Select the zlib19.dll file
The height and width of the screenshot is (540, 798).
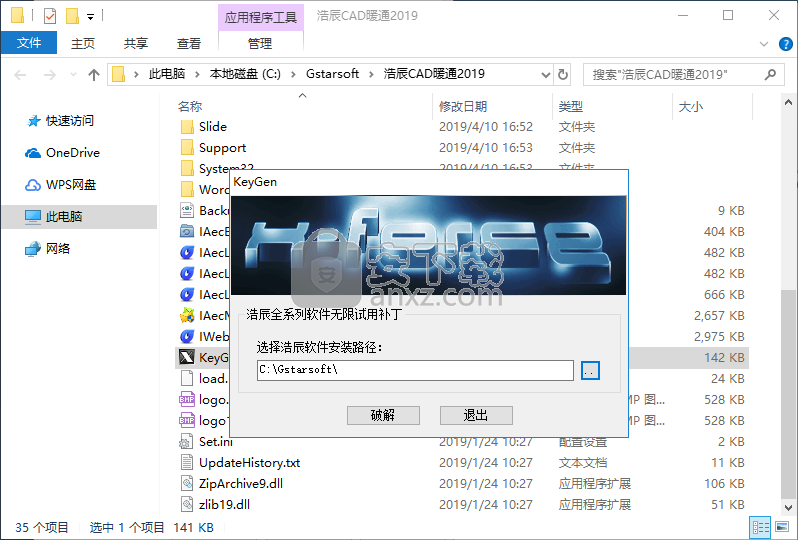tap(224, 504)
